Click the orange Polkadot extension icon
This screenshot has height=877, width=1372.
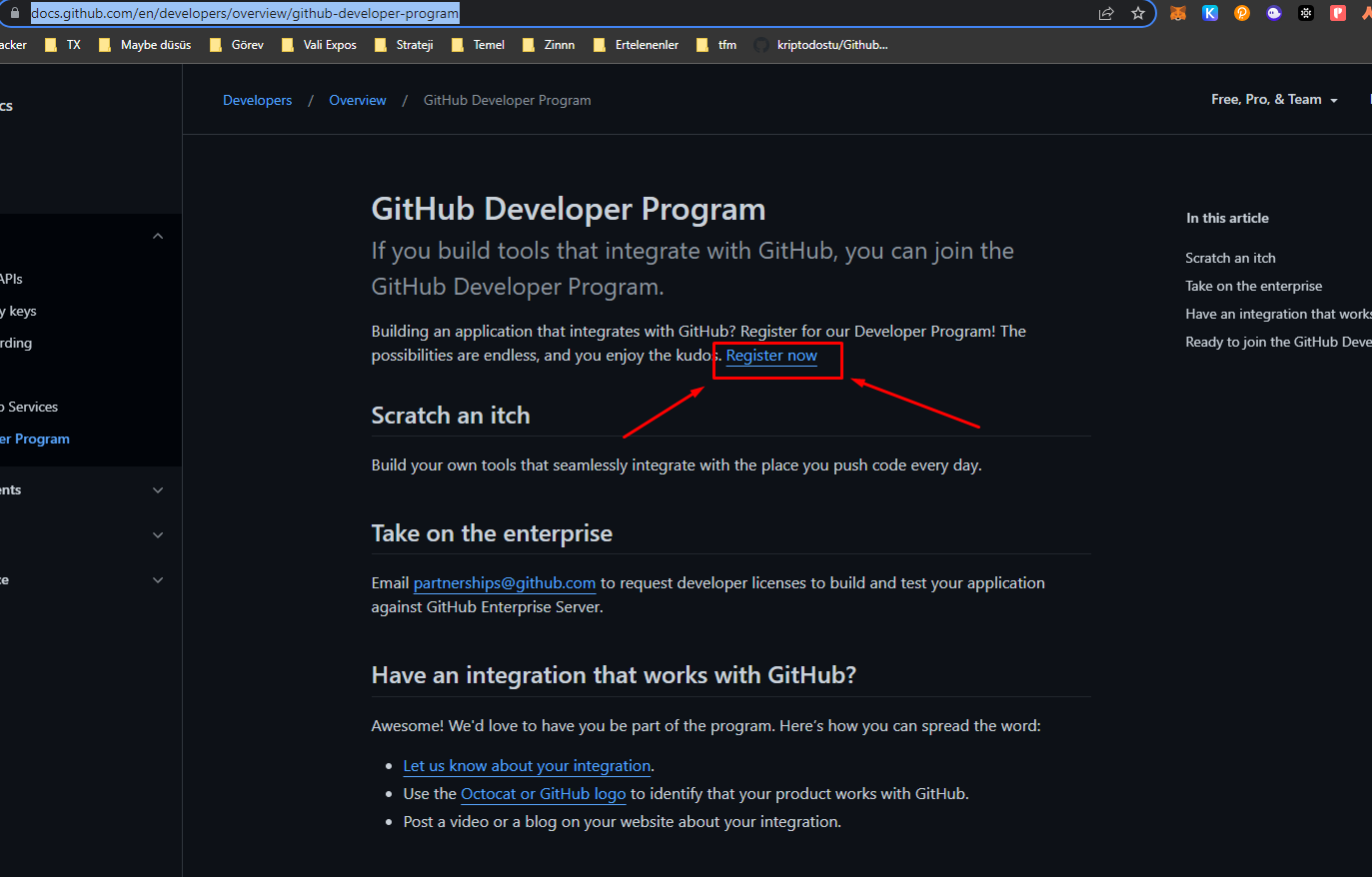pos(1242,13)
